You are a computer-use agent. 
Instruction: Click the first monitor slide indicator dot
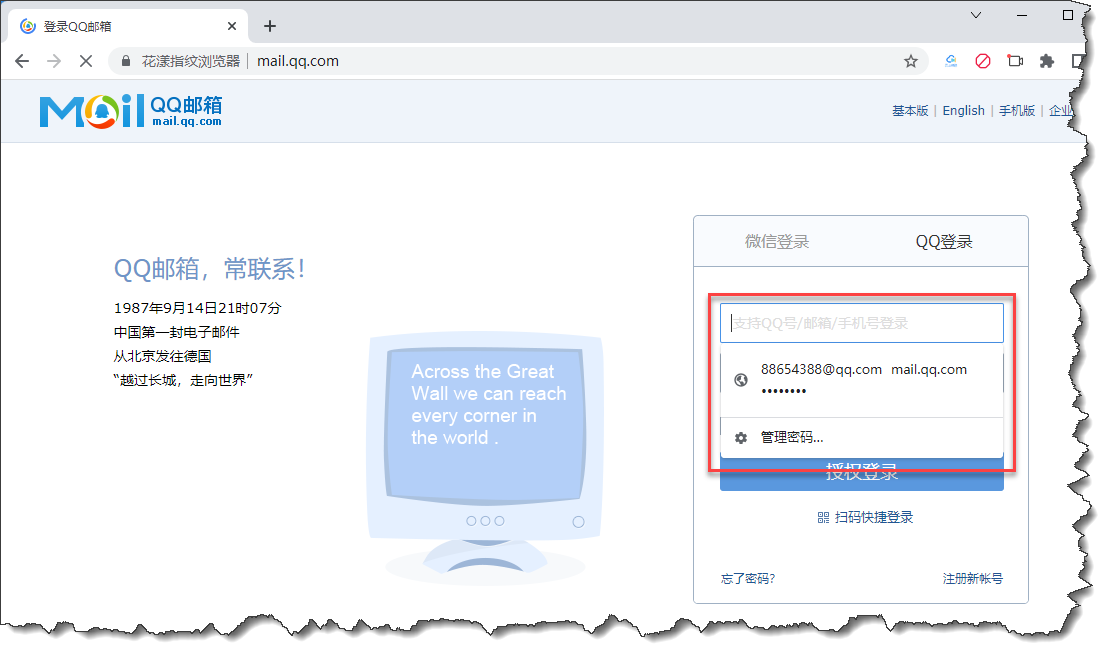coord(471,521)
